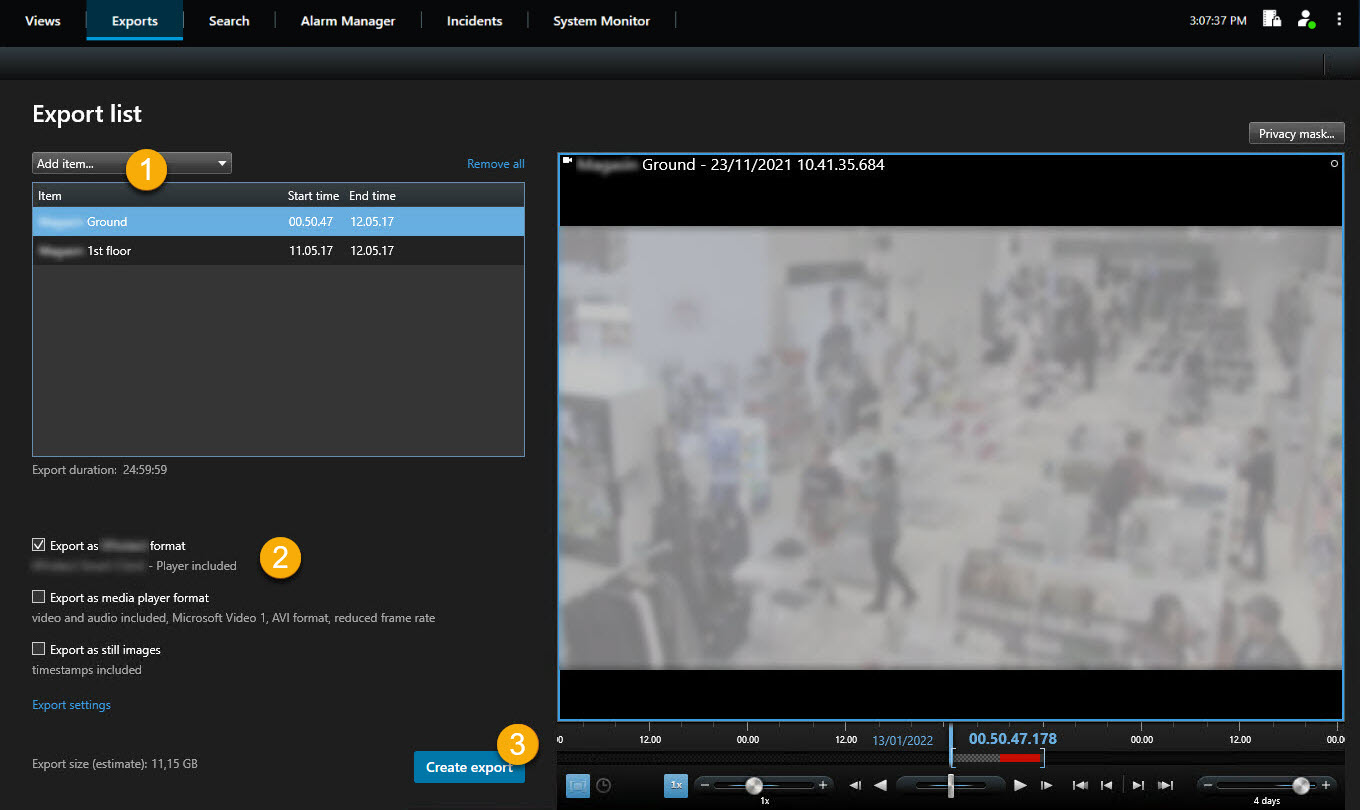Open Export settings link

coord(71,704)
